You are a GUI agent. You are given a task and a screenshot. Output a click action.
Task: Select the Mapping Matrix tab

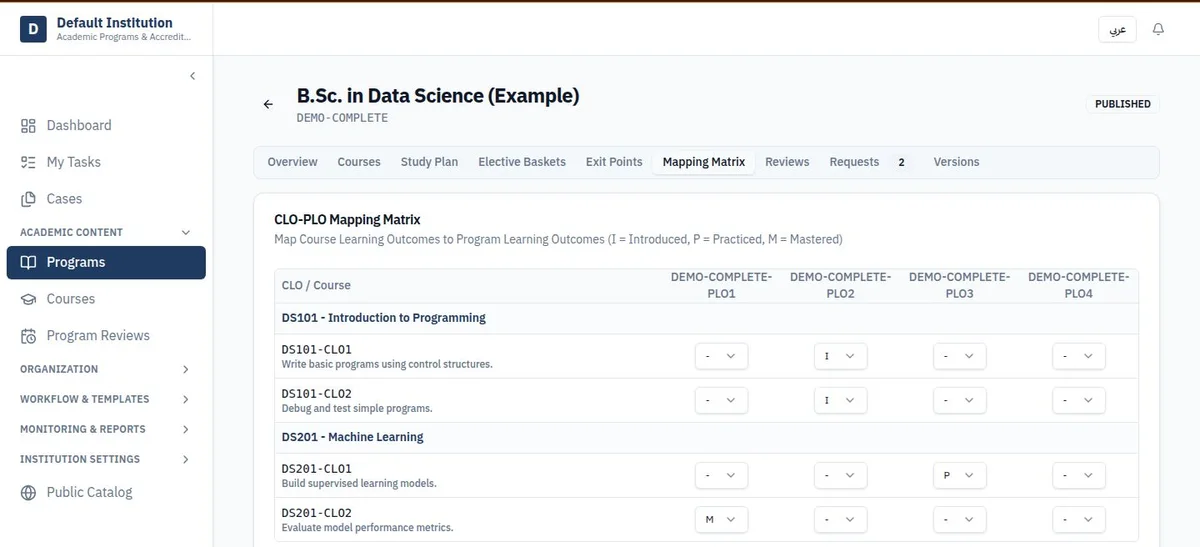tap(704, 162)
